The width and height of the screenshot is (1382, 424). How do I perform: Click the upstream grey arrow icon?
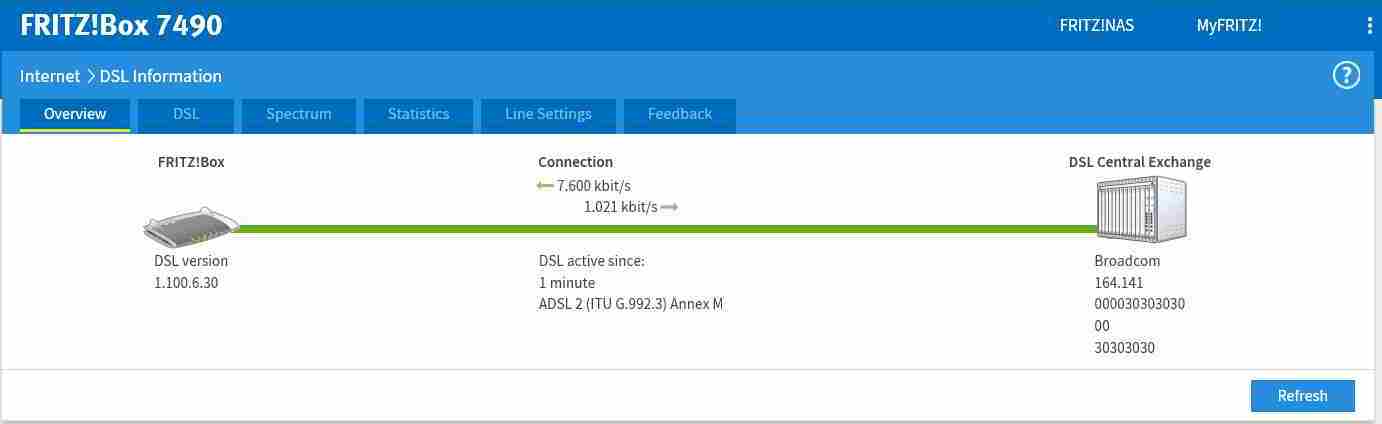pyautogui.click(x=670, y=207)
